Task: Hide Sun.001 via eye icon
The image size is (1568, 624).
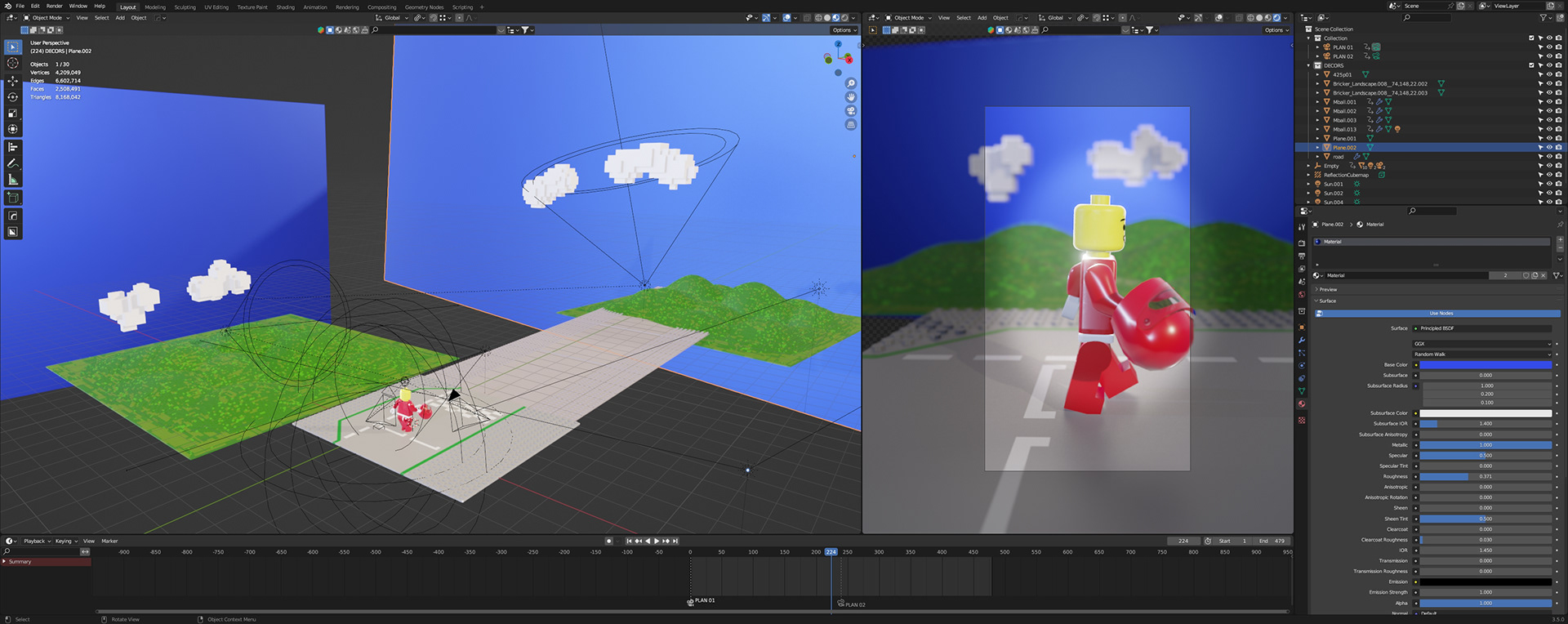Action: click(1549, 185)
